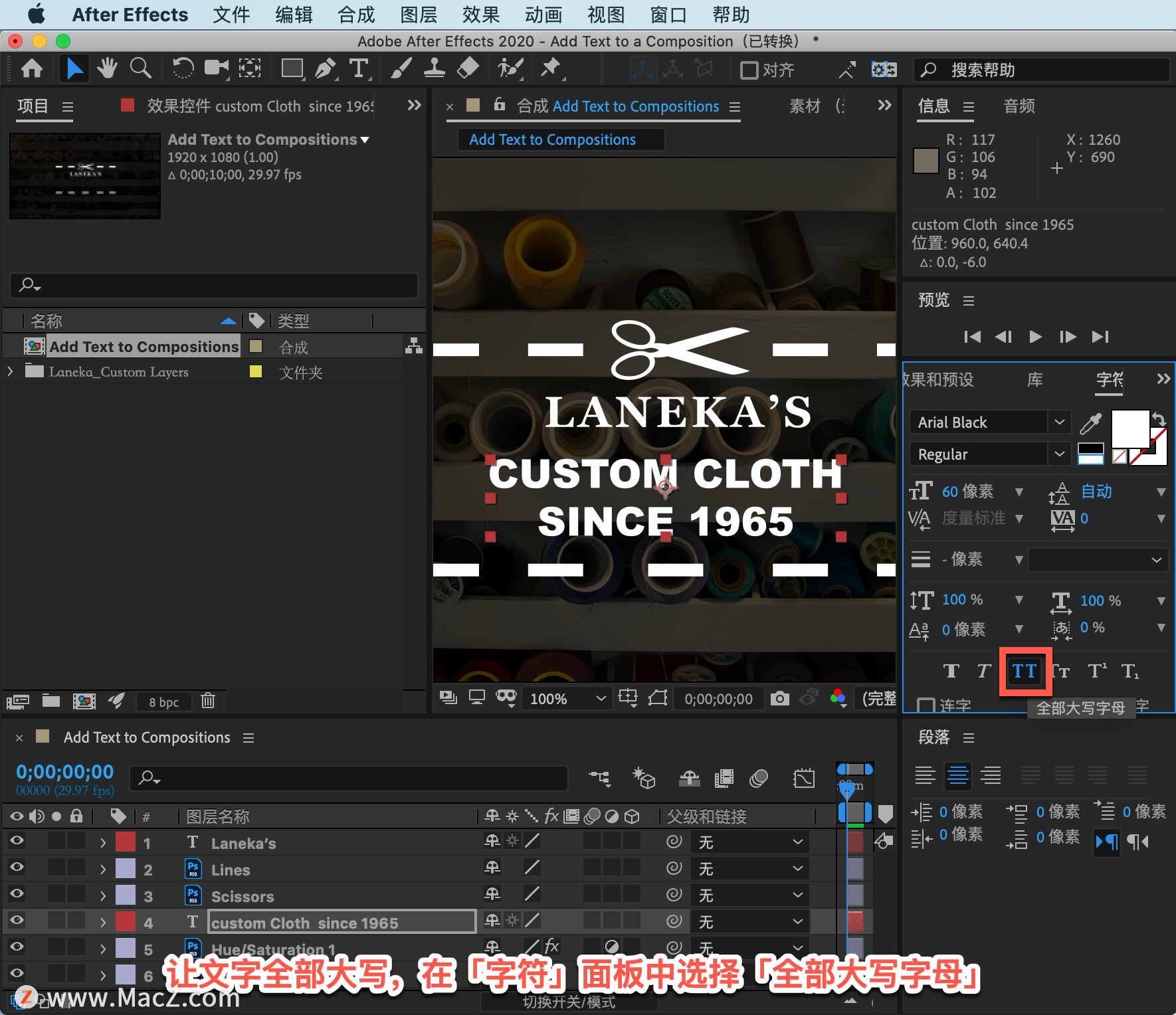Toggle the composition lock icon
This screenshot has height=1015, width=1176.
(x=500, y=104)
